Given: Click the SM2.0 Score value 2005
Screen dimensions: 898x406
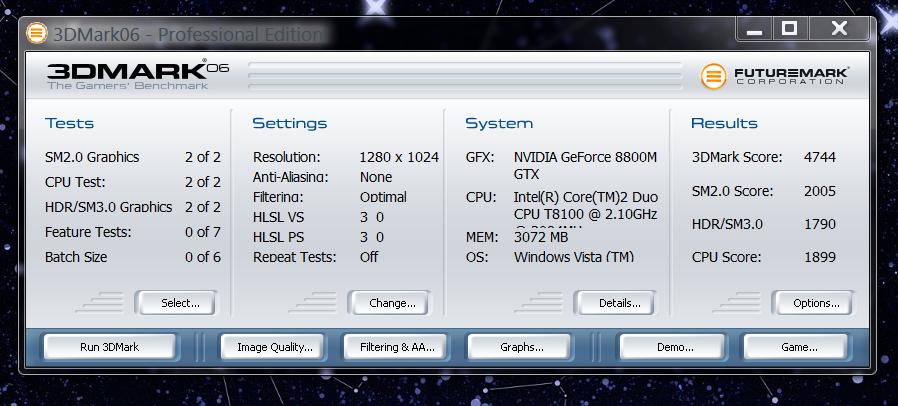Looking at the screenshot, I should click(x=820, y=191).
